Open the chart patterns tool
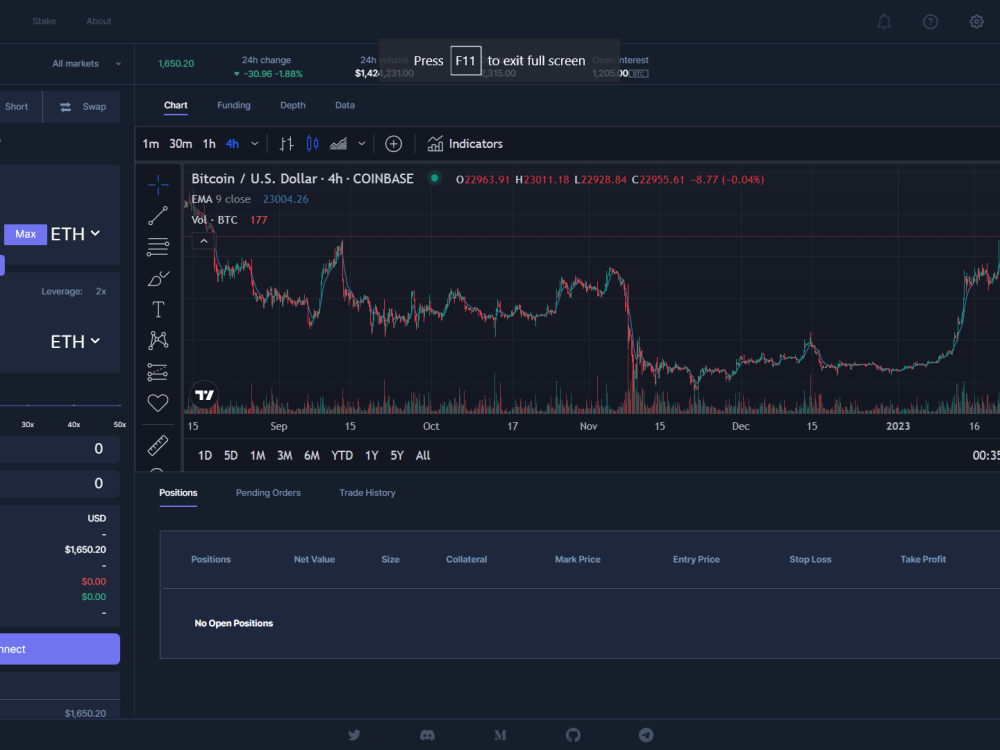Viewport: 1000px width, 750px height. click(158, 340)
